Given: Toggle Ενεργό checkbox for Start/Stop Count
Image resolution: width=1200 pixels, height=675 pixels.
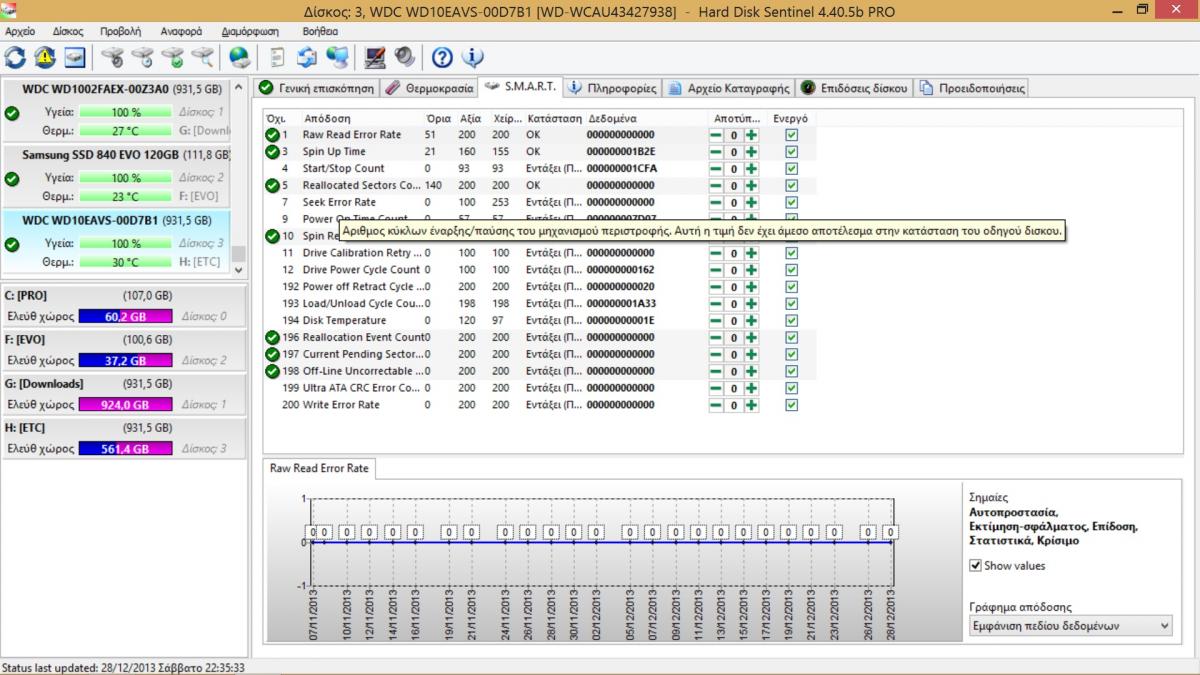Looking at the screenshot, I should click(x=792, y=169).
